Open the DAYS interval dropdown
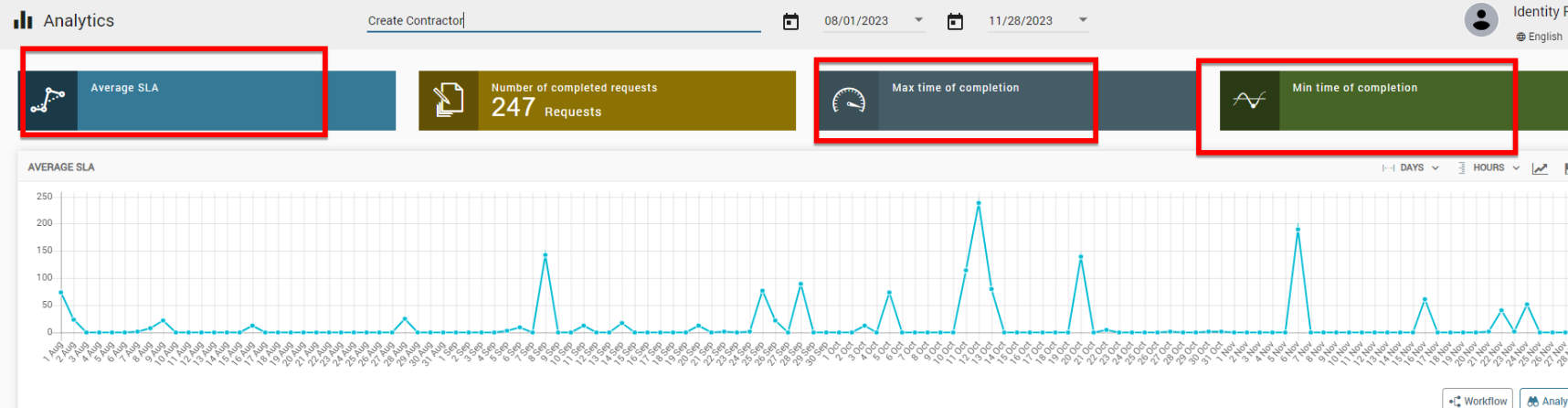Viewport: 1568px width, 408px height. point(1412,168)
